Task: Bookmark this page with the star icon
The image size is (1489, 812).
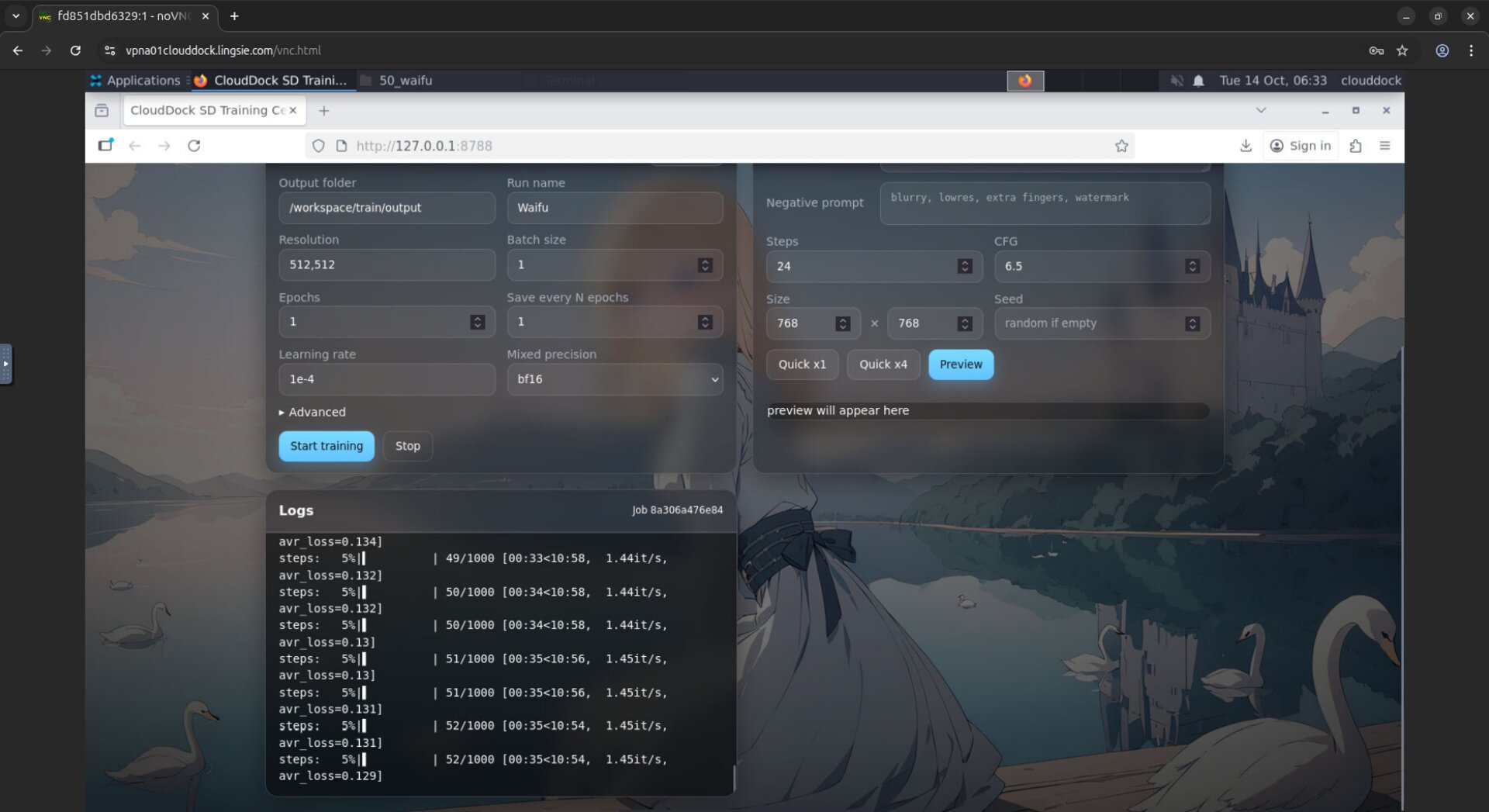Action: pyautogui.click(x=1121, y=145)
